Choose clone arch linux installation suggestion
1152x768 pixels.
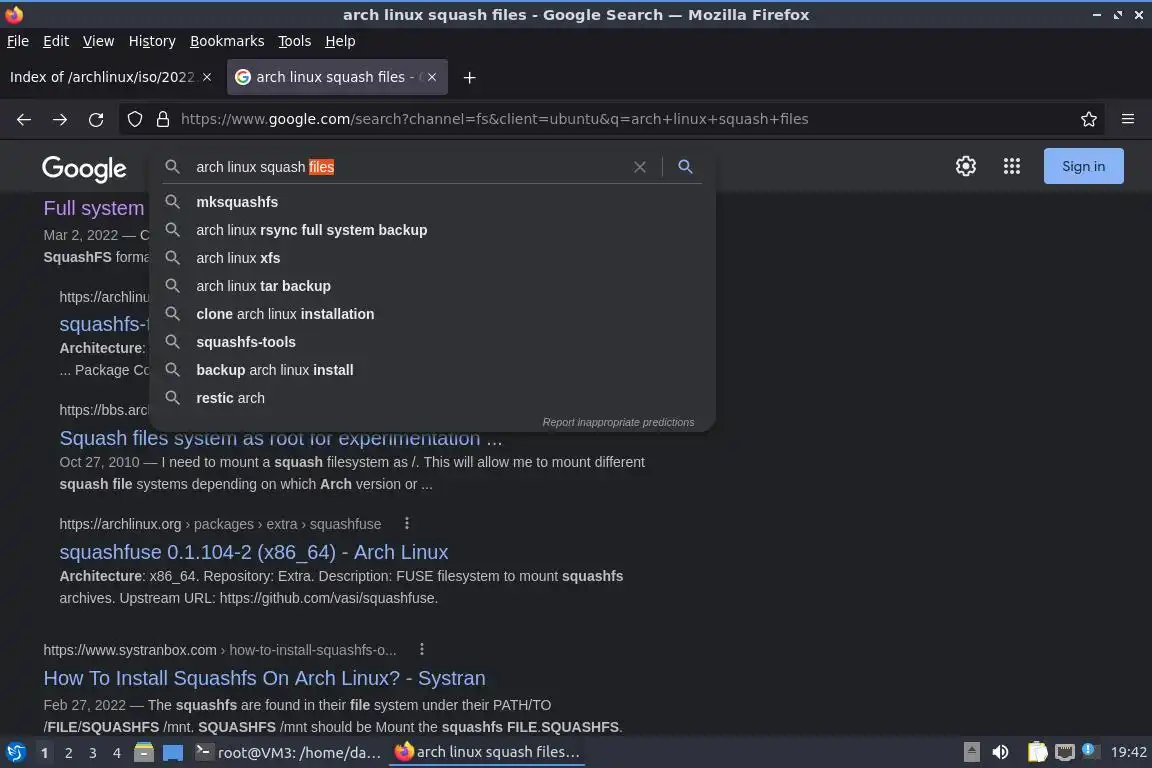(432, 314)
